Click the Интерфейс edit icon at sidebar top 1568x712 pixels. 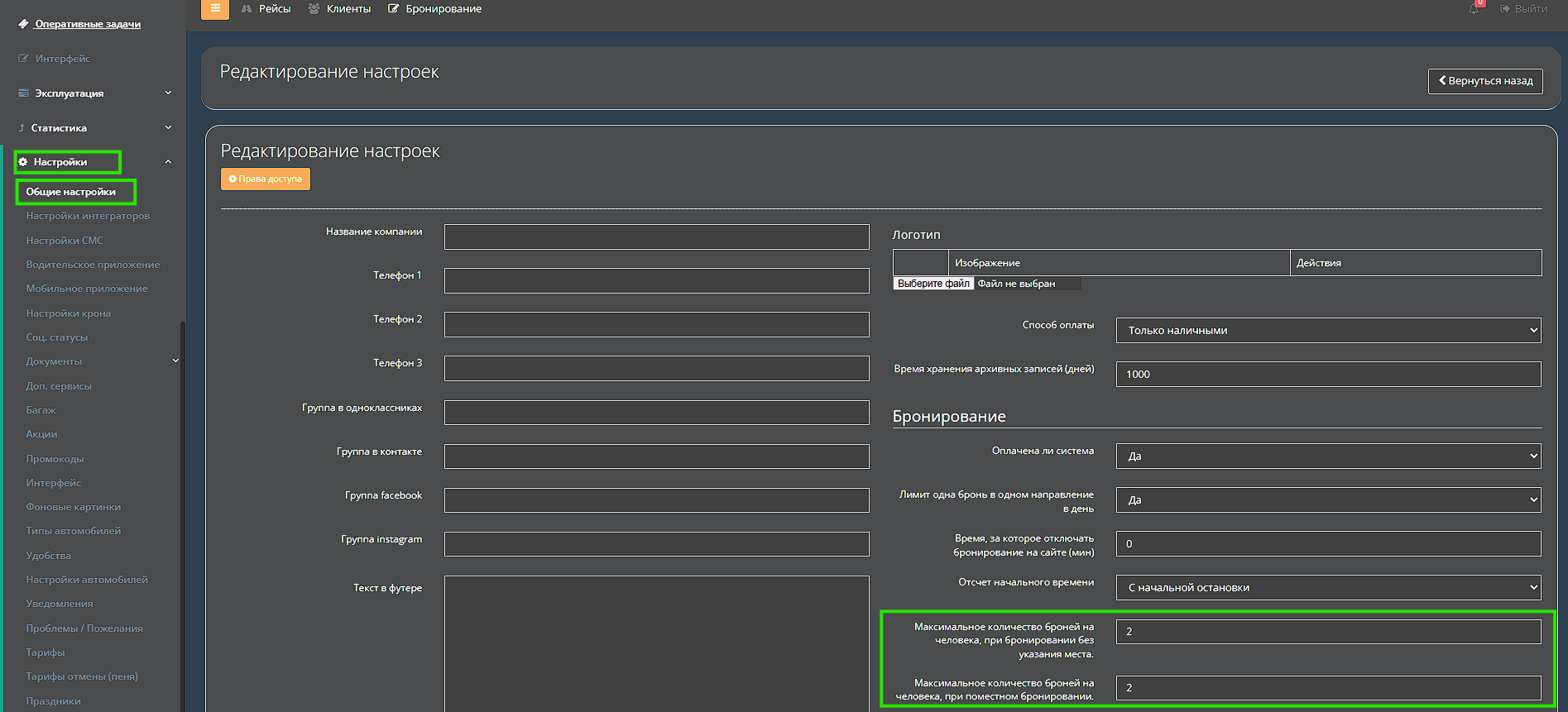click(x=23, y=59)
